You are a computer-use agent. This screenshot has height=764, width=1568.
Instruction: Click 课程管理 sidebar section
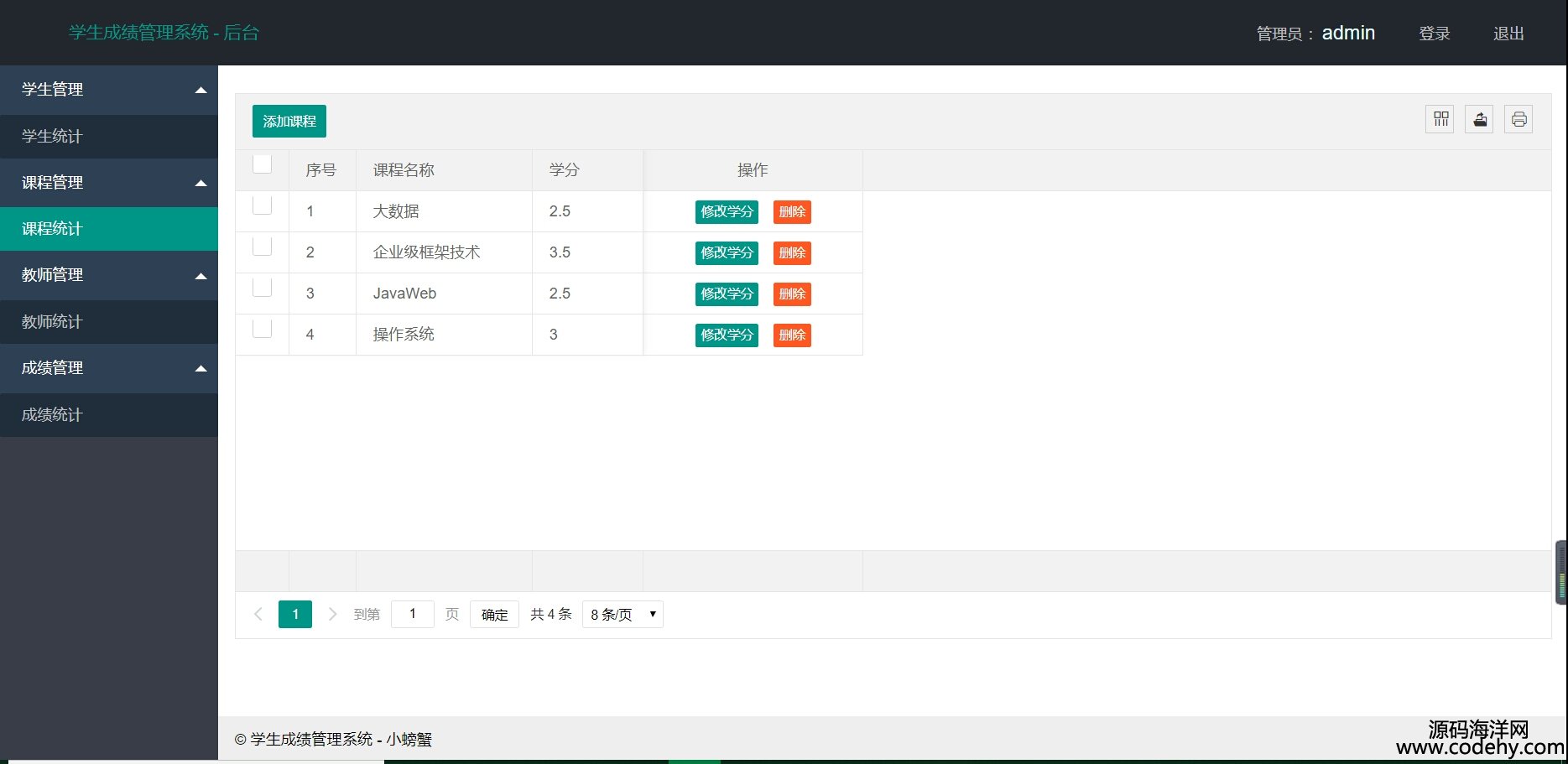109,182
